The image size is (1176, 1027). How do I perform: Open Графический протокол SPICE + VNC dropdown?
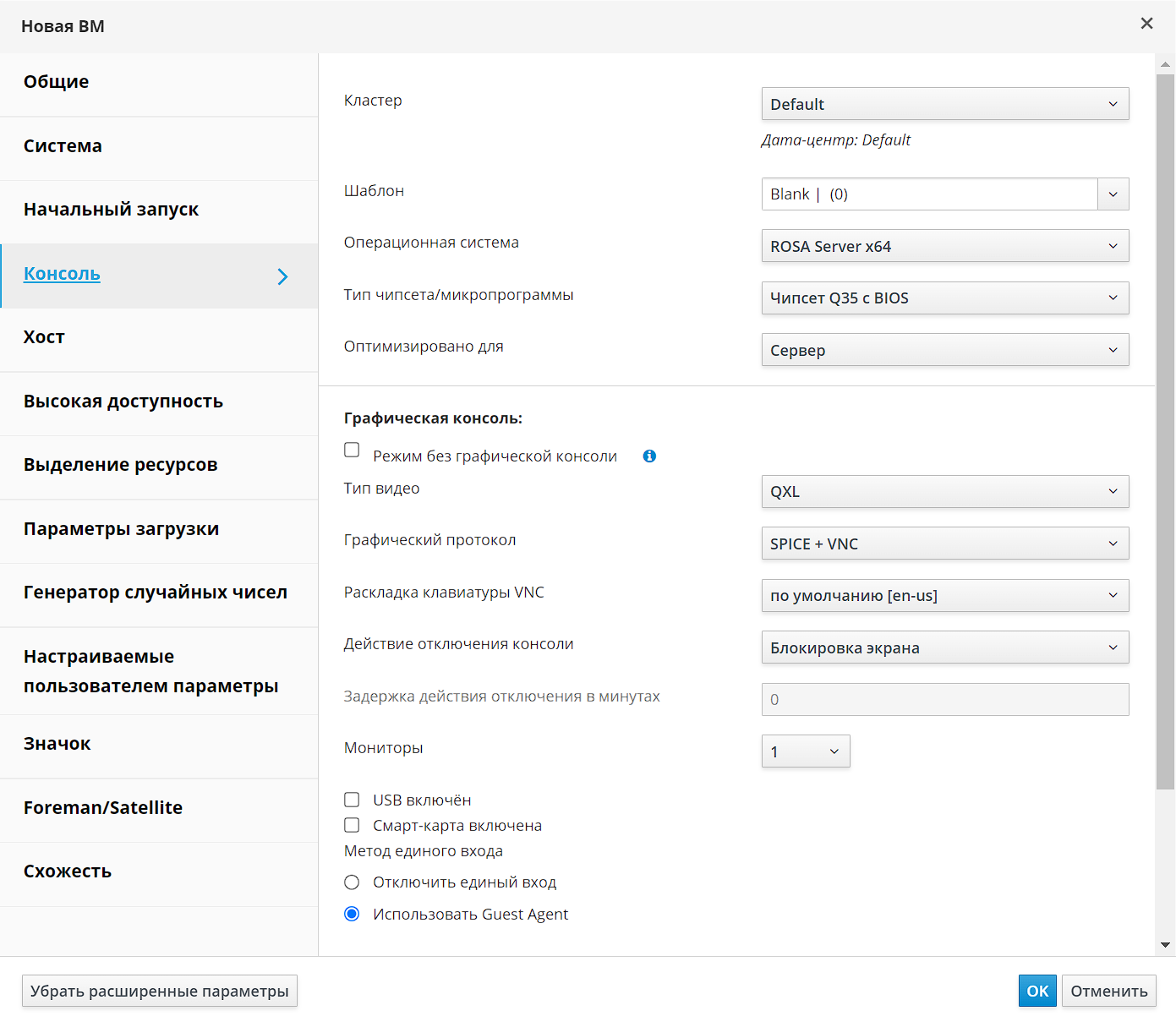click(944, 544)
